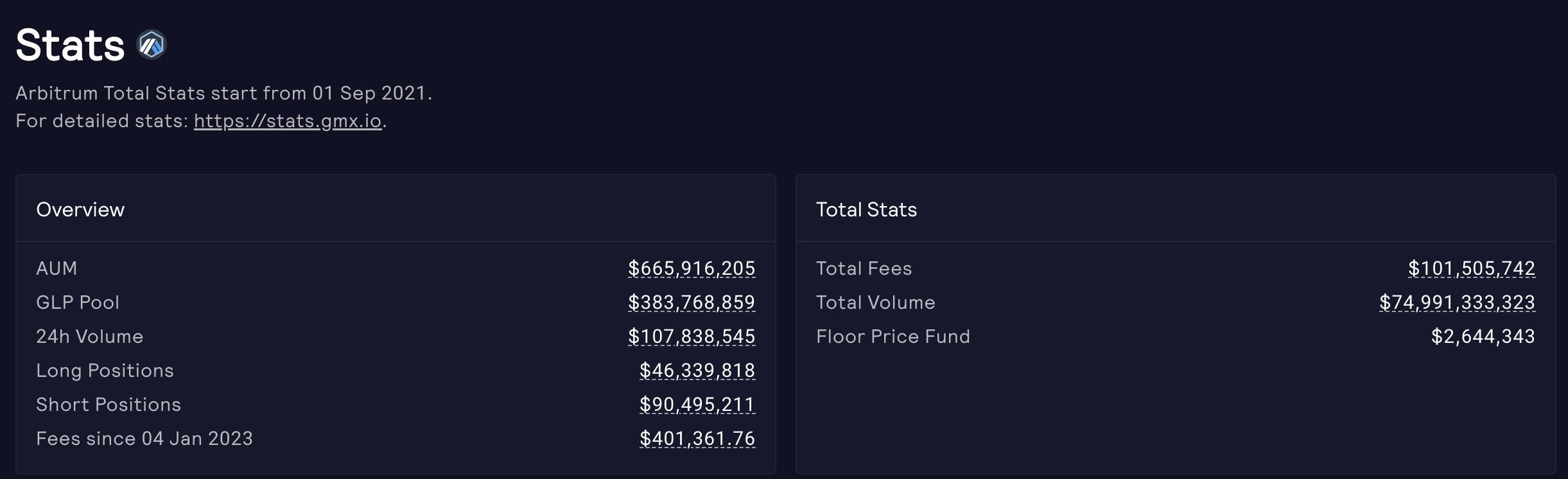Click the Long Positions row label
This screenshot has width=1568, height=479.
[105, 370]
